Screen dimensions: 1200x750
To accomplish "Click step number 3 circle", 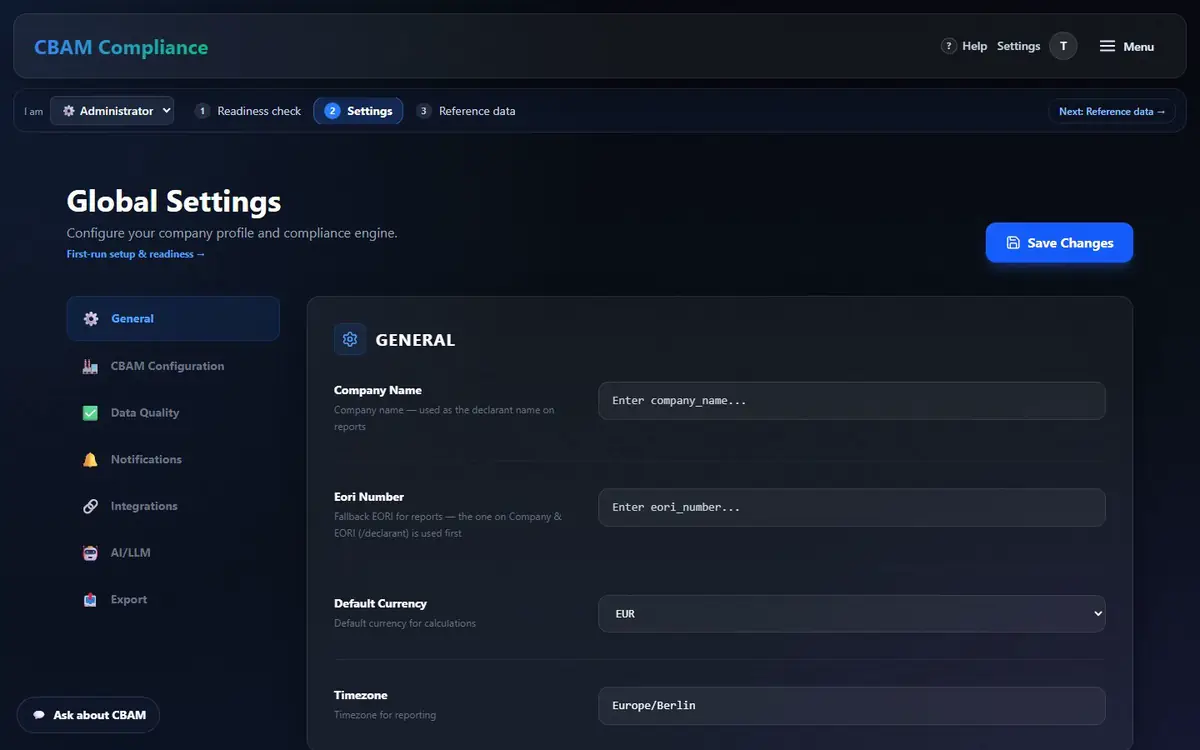I will pyautogui.click(x=424, y=111).
